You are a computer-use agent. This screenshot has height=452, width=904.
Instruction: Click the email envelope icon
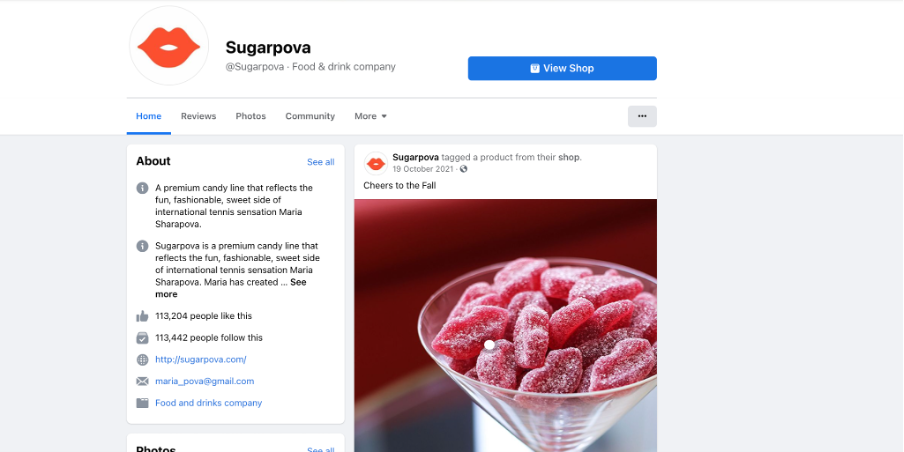[142, 381]
